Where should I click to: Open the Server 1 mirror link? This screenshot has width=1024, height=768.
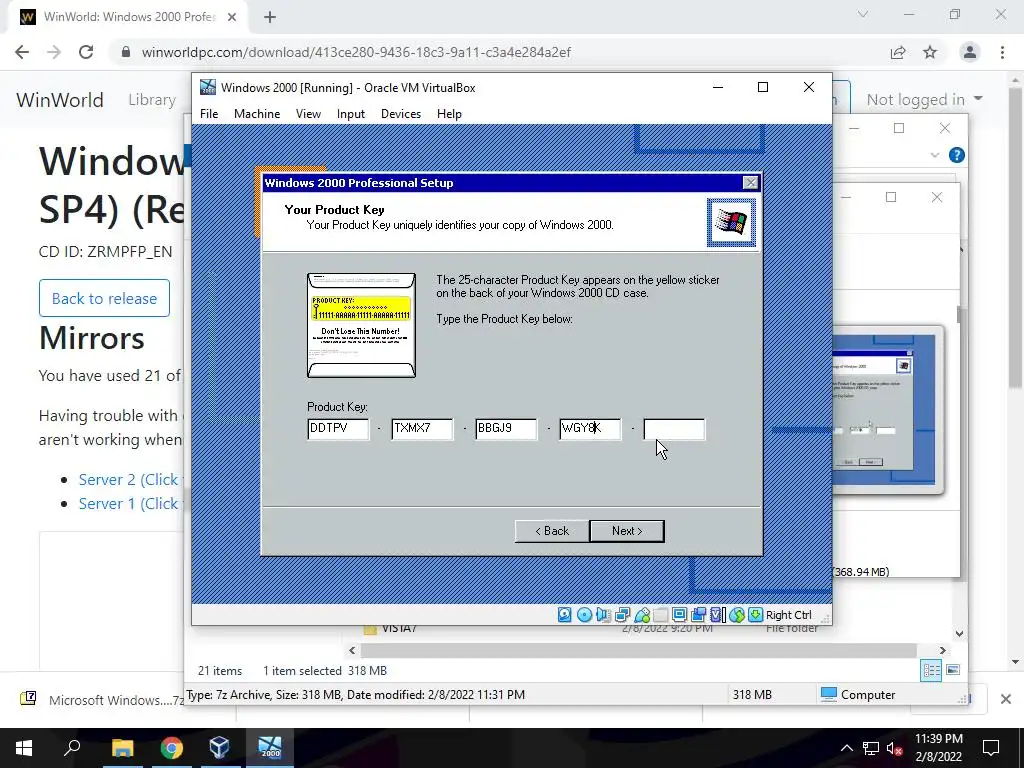click(x=130, y=504)
